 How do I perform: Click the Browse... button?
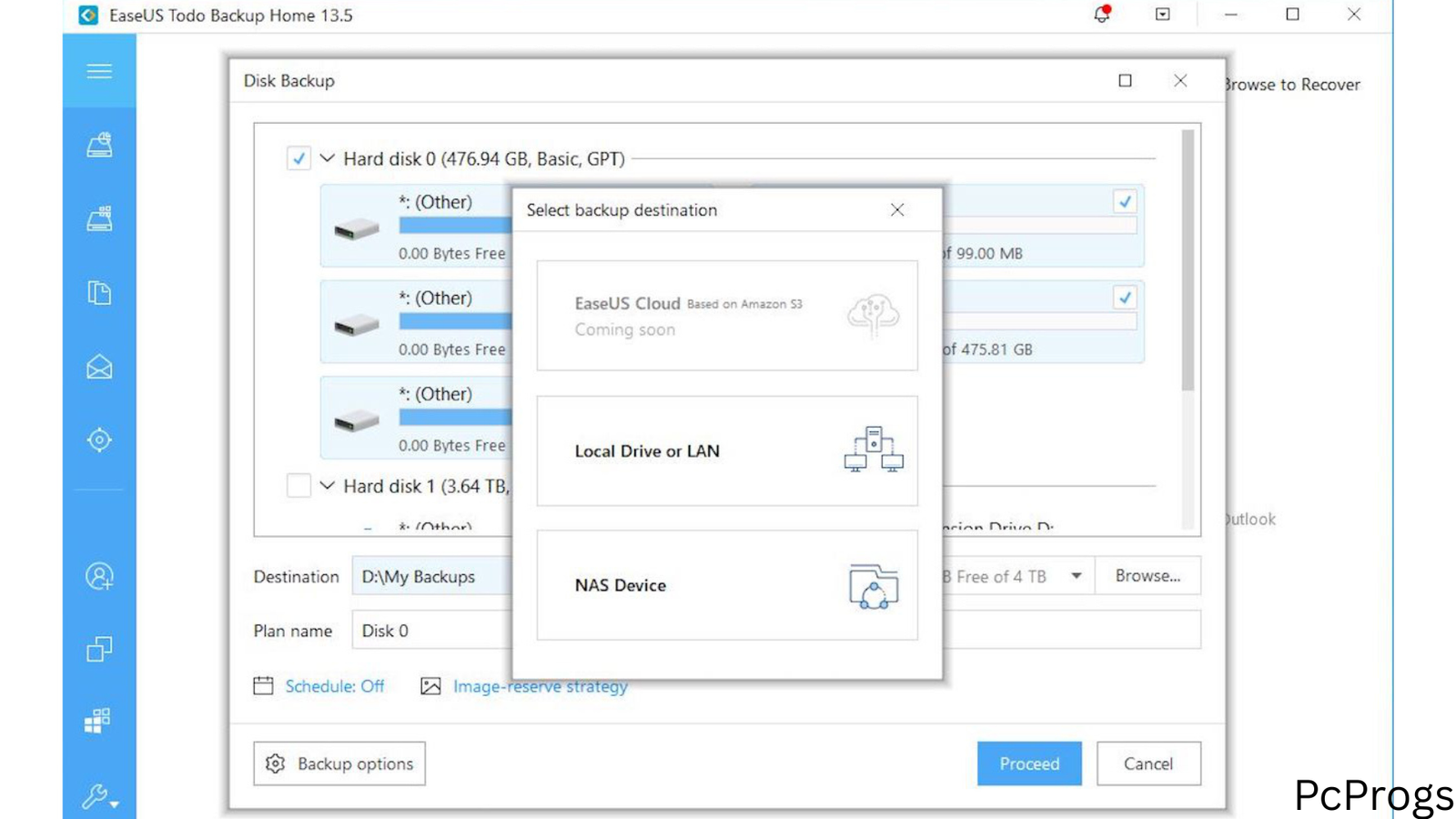click(x=1148, y=576)
